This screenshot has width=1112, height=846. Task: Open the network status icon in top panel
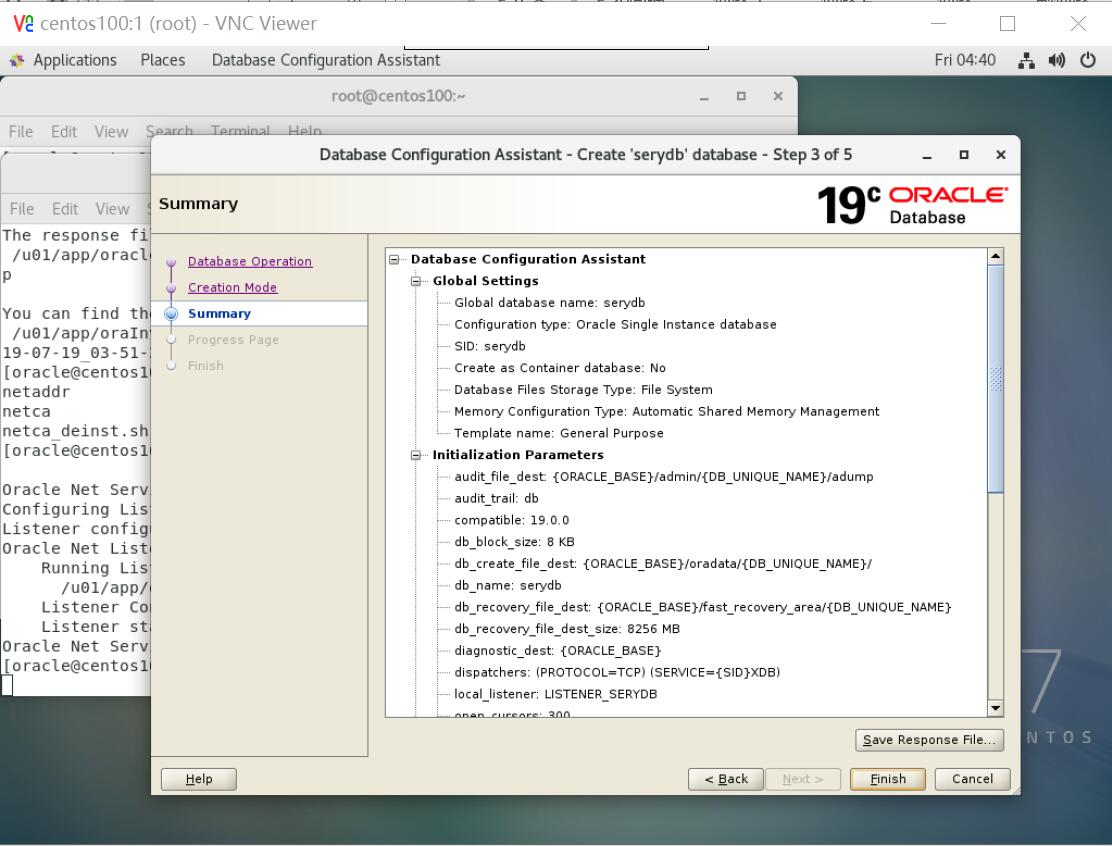[1026, 61]
